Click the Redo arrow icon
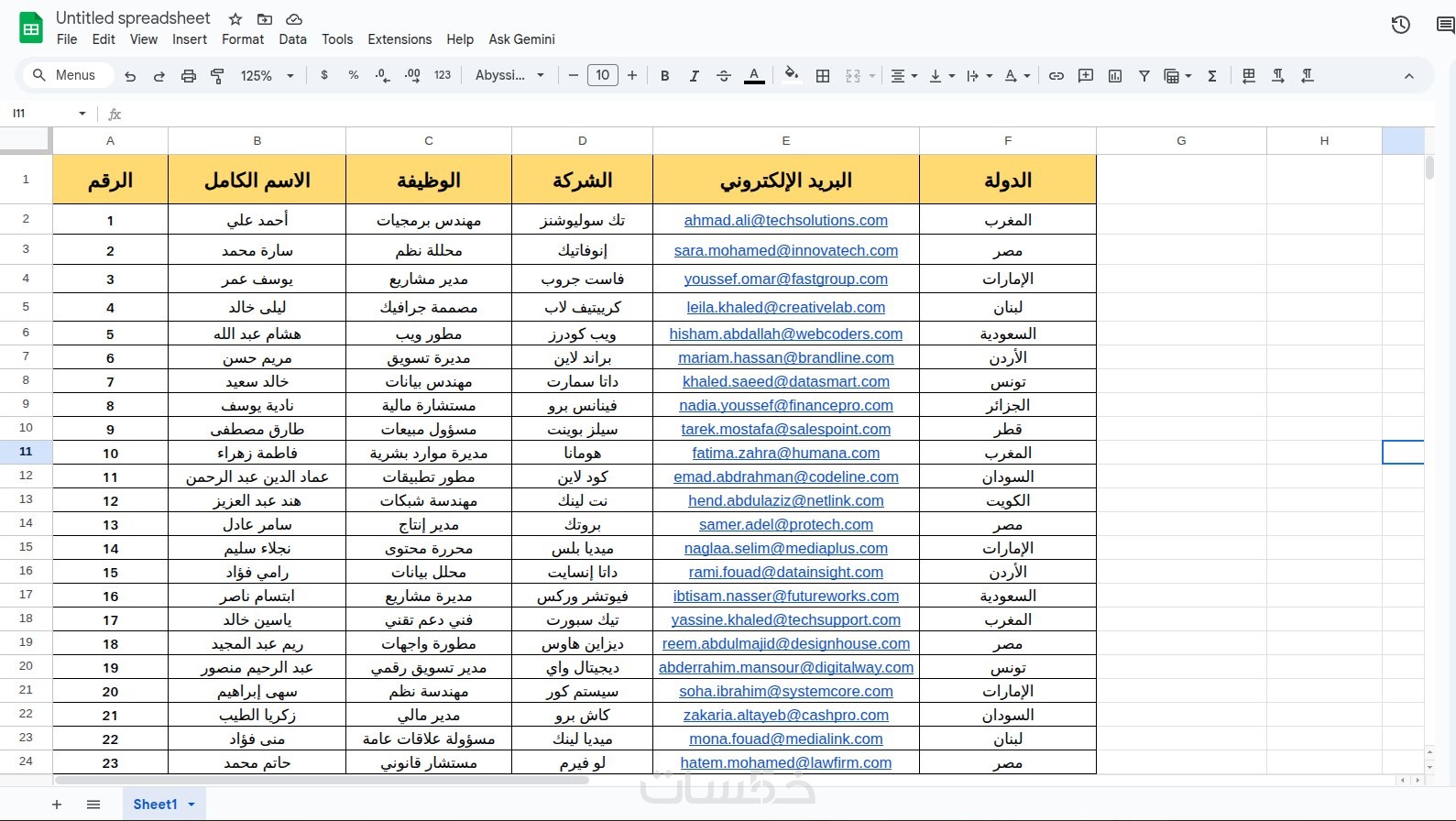The width and height of the screenshot is (1456, 821). [x=159, y=76]
